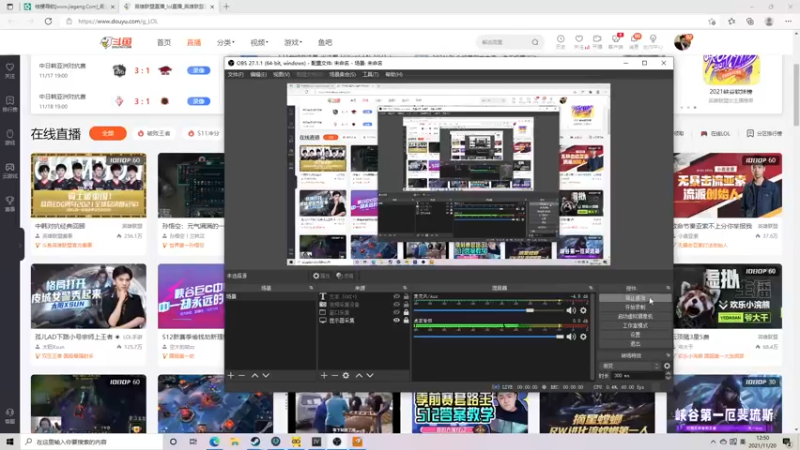Mute the Mic/Aux channel
The width and height of the screenshot is (800, 450).
point(571,310)
